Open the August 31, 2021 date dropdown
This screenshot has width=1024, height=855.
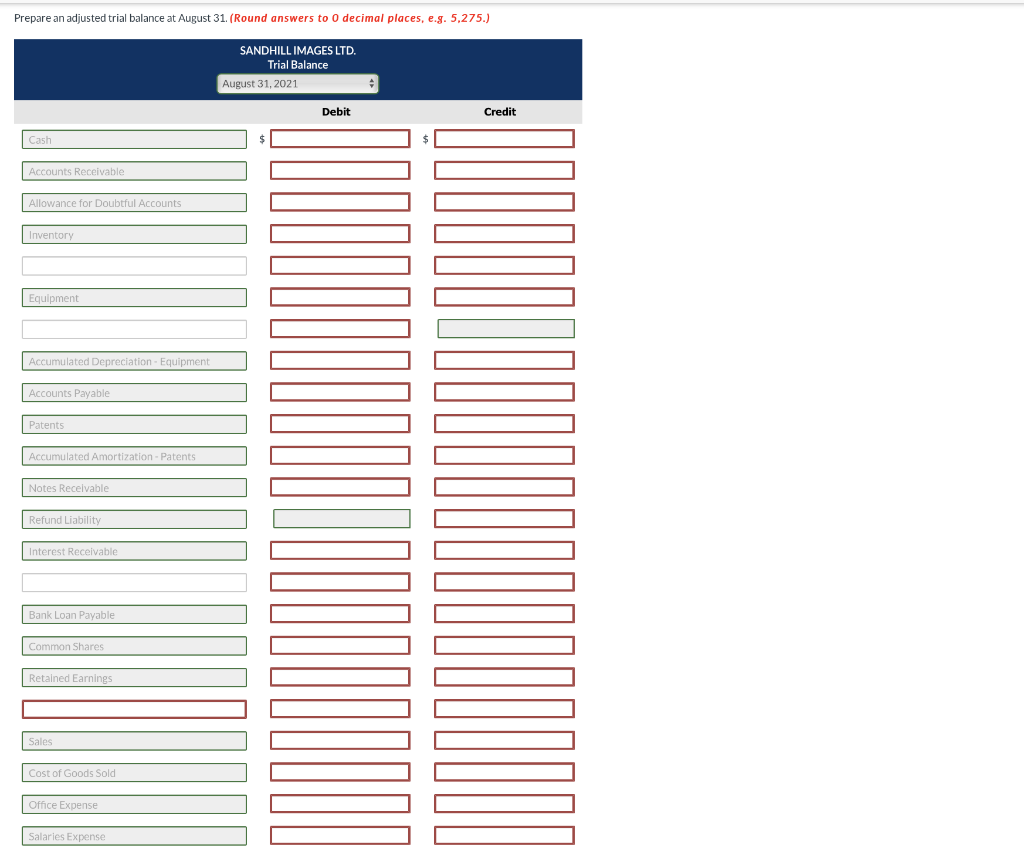coord(298,84)
